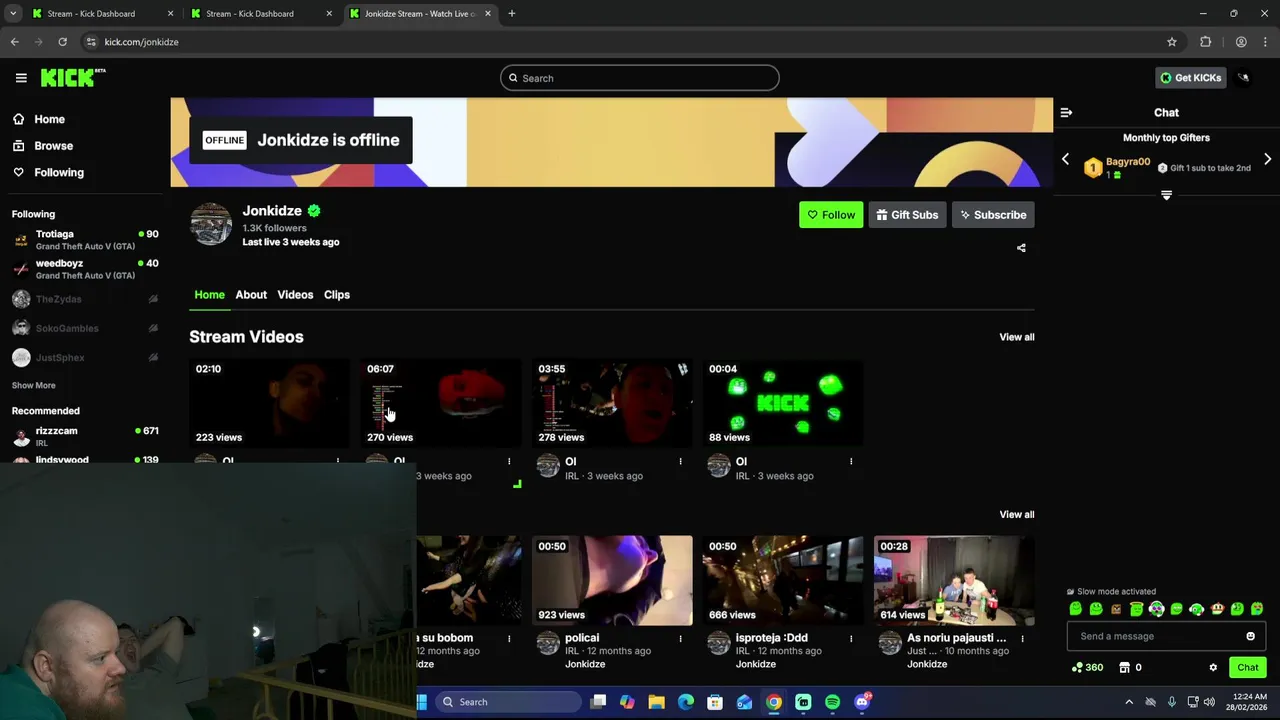
Task: Subscribe to Jonkidze
Action: [993, 215]
